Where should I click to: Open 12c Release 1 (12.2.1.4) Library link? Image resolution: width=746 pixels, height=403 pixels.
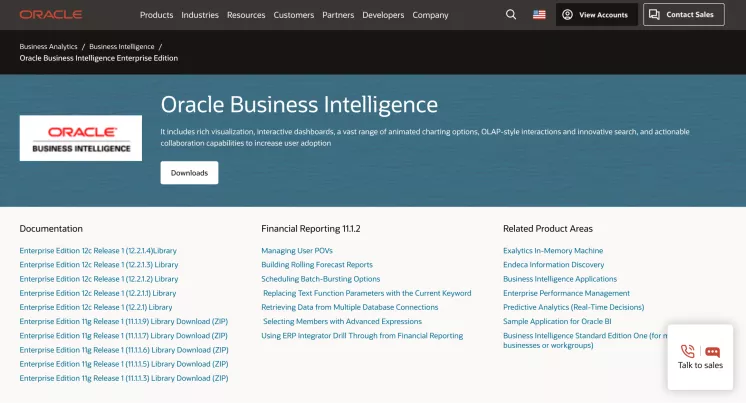point(98,250)
